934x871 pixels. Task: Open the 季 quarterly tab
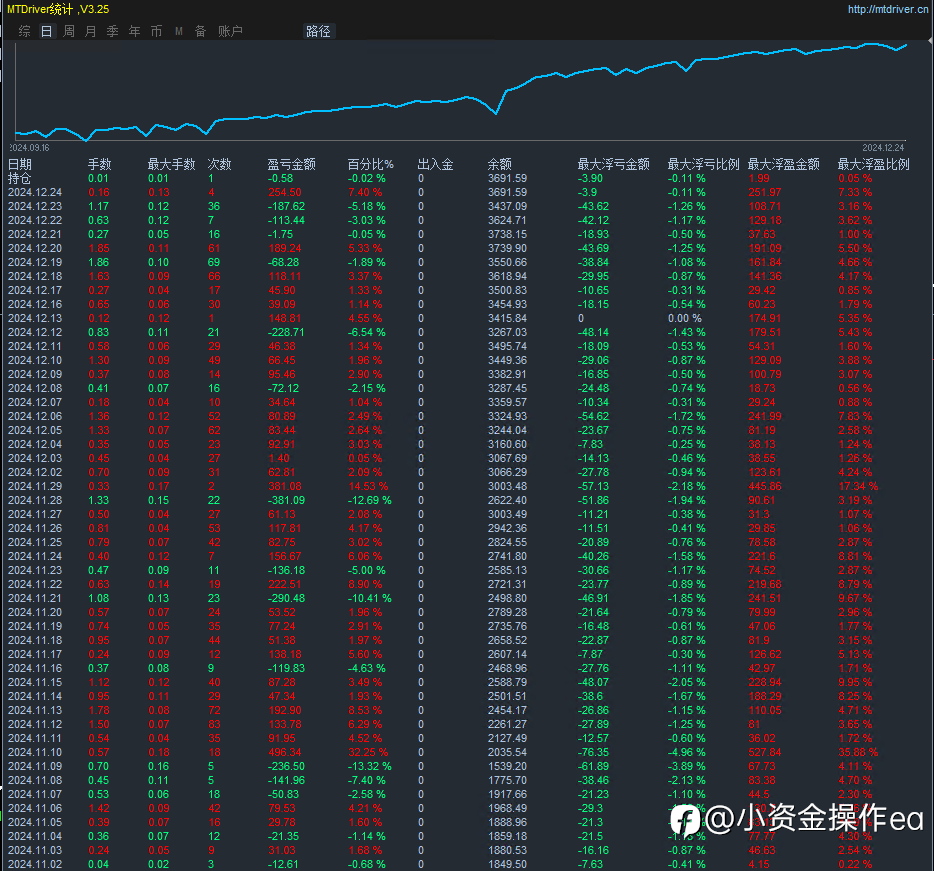[113, 31]
